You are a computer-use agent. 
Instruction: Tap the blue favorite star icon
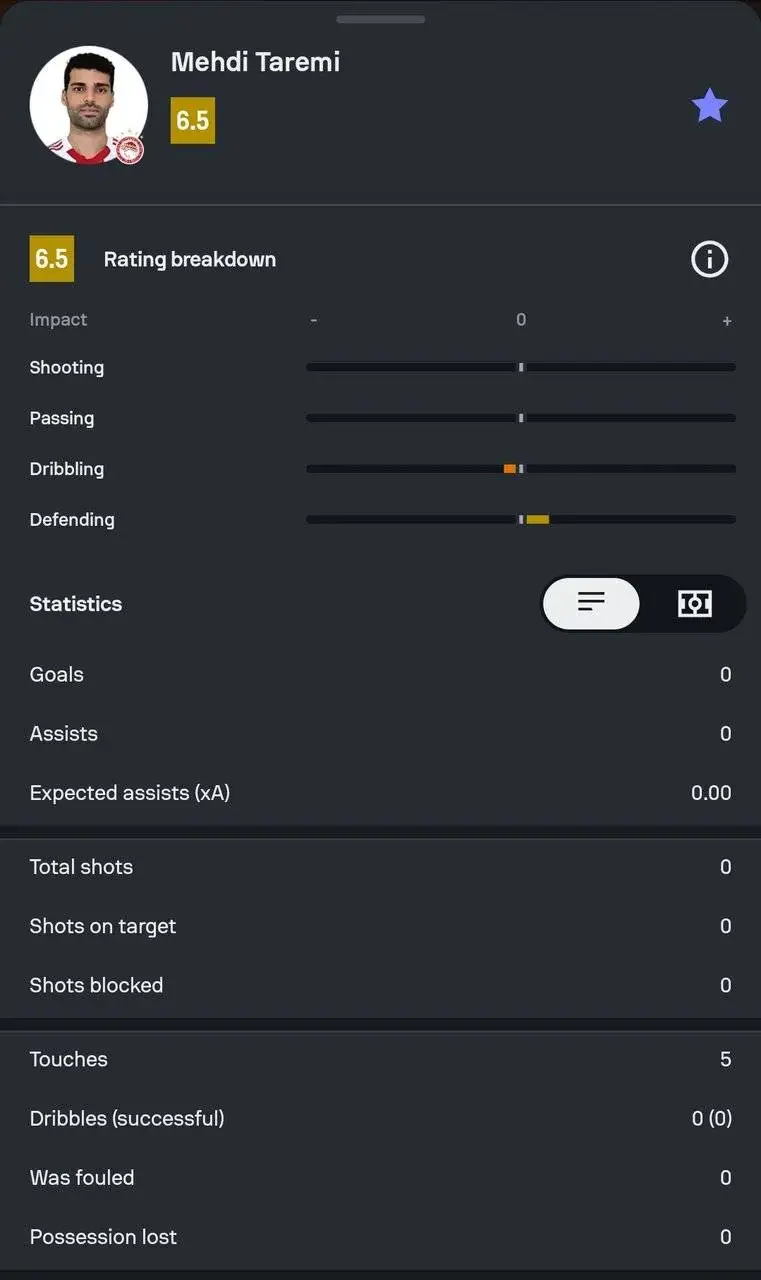point(709,105)
